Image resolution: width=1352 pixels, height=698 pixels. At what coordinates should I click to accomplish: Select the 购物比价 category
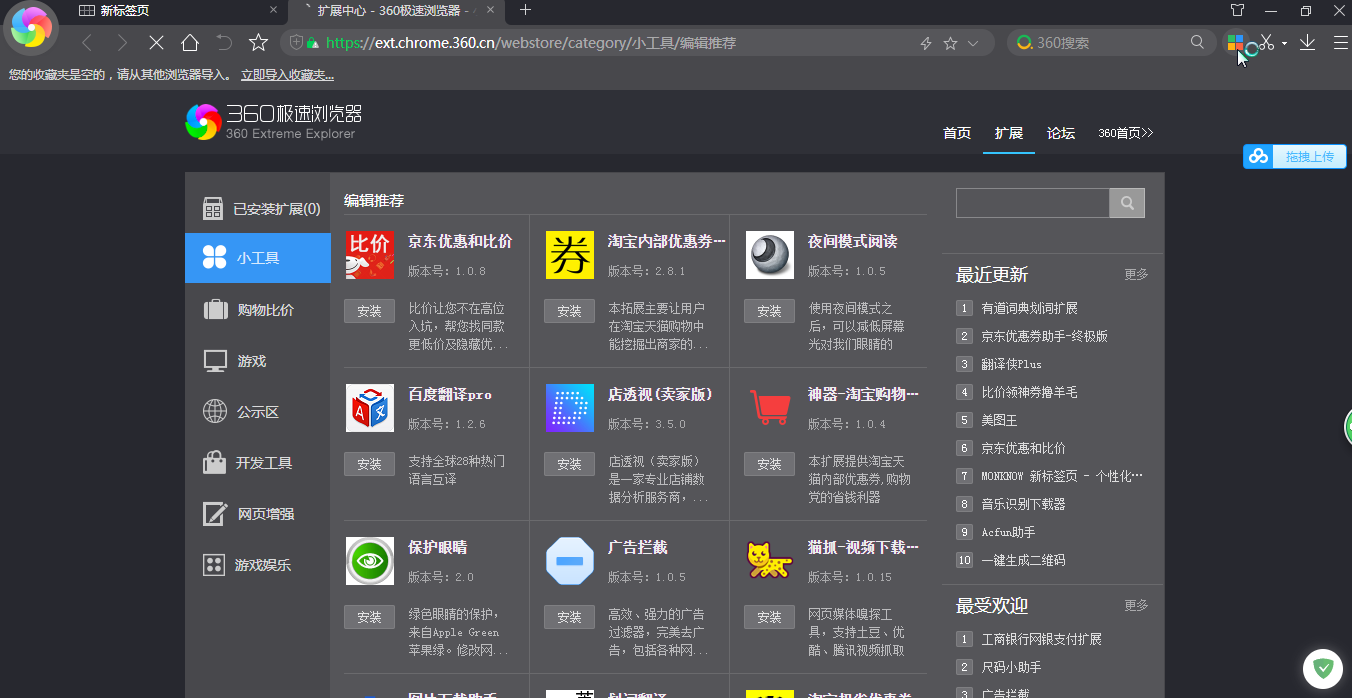pos(258,310)
